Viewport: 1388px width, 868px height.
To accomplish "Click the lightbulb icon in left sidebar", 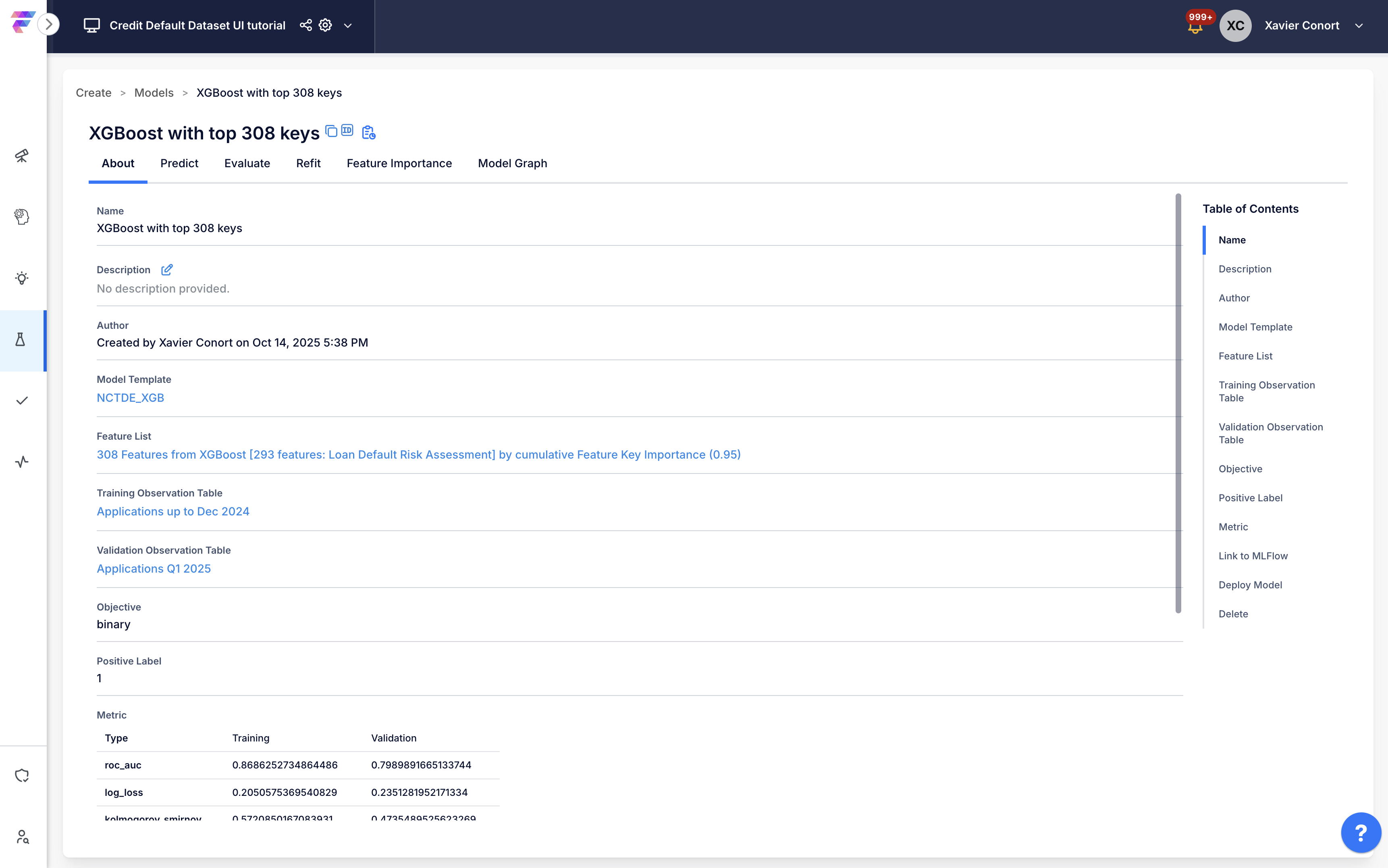I will pyautogui.click(x=22, y=278).
